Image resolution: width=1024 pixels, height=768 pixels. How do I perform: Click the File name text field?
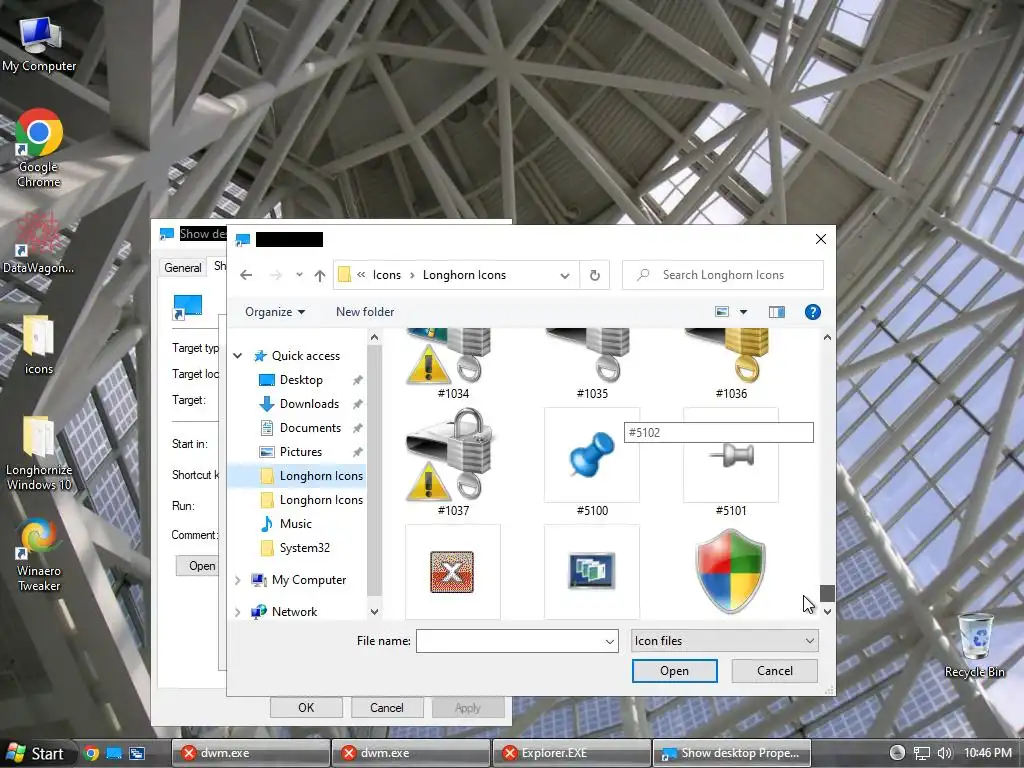point(509,641)
